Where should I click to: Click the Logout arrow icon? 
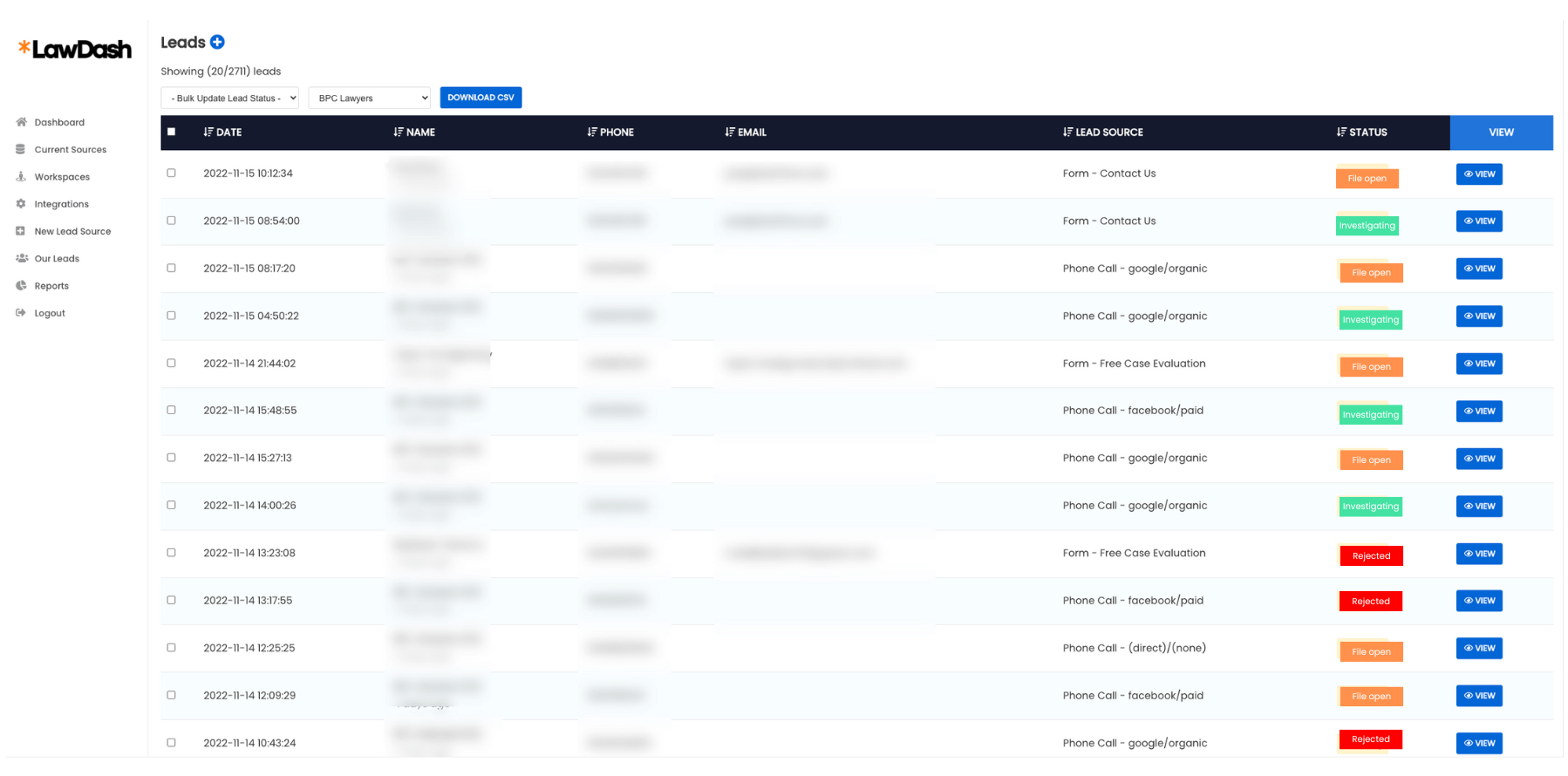[21, 312]
